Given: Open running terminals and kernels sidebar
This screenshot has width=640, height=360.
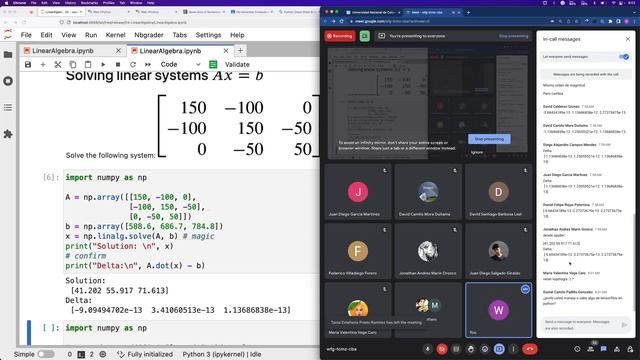Looking at the screenshot, I should point(8,81).
